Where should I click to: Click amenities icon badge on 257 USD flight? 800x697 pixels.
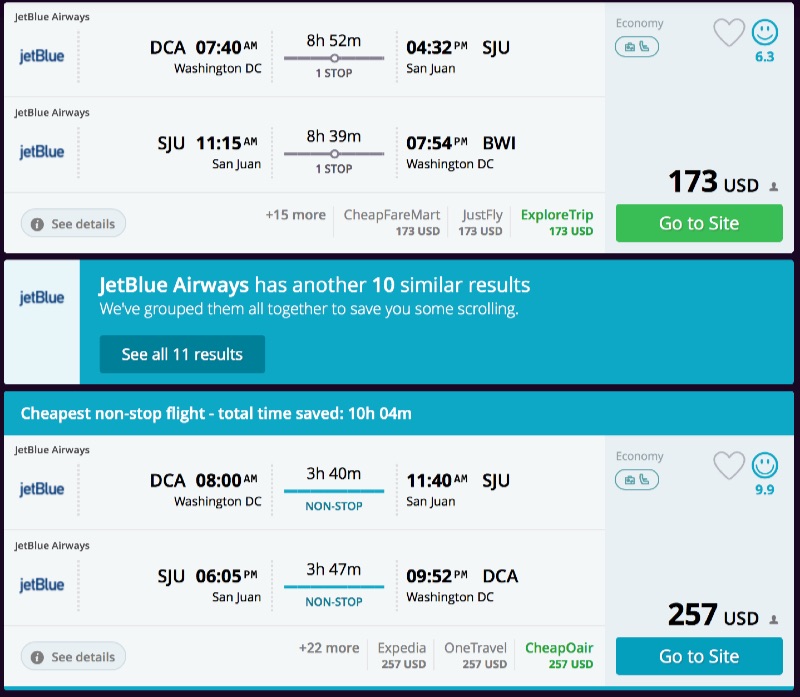(637, 480)
